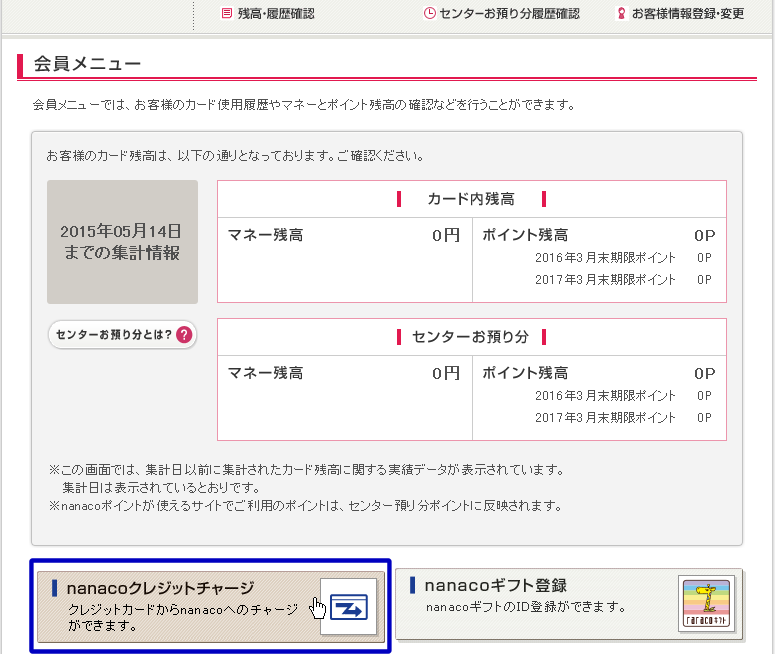The image size is (775, 654).
Task: Open お客様情報登録・変更 in the top menu
Action: [x=688, y=14]
